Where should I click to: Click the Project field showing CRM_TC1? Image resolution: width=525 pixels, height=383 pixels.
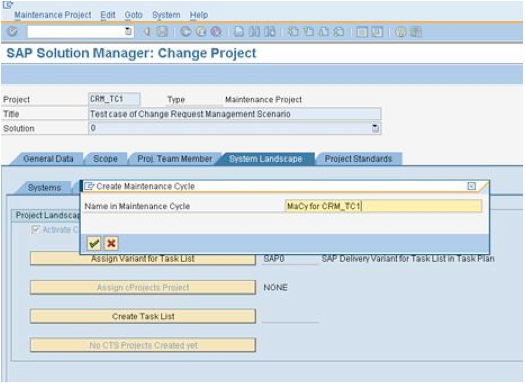click(114, 99)
